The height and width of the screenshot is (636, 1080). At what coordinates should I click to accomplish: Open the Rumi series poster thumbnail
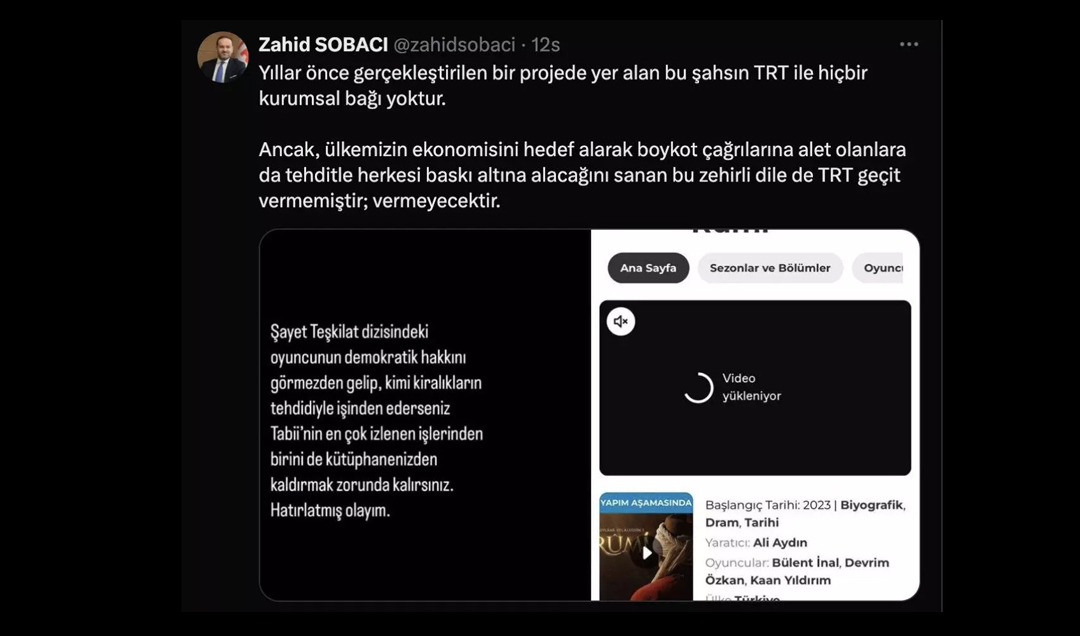(646, 546)
